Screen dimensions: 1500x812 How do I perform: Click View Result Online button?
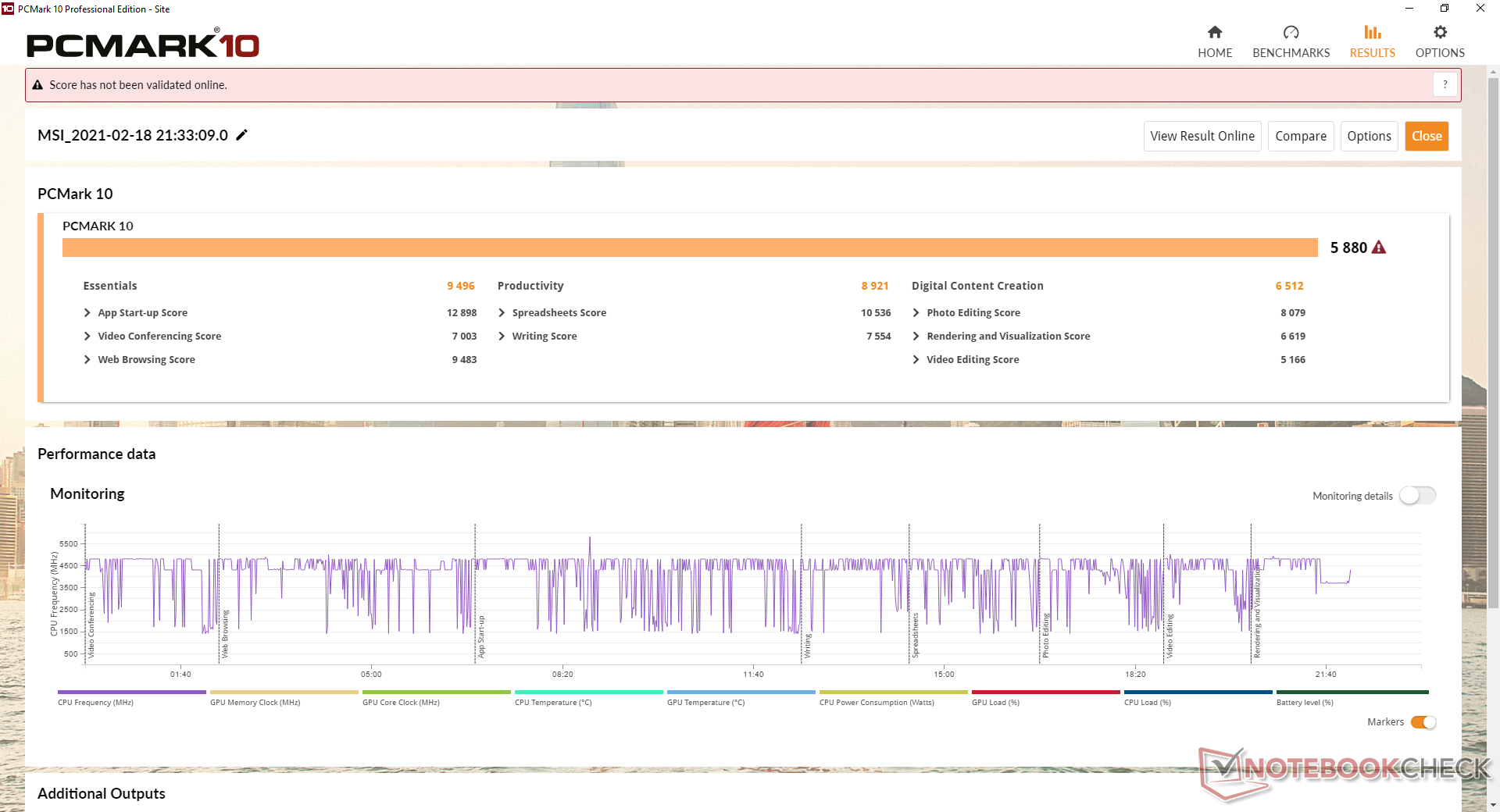click(x=1202, y=136)
